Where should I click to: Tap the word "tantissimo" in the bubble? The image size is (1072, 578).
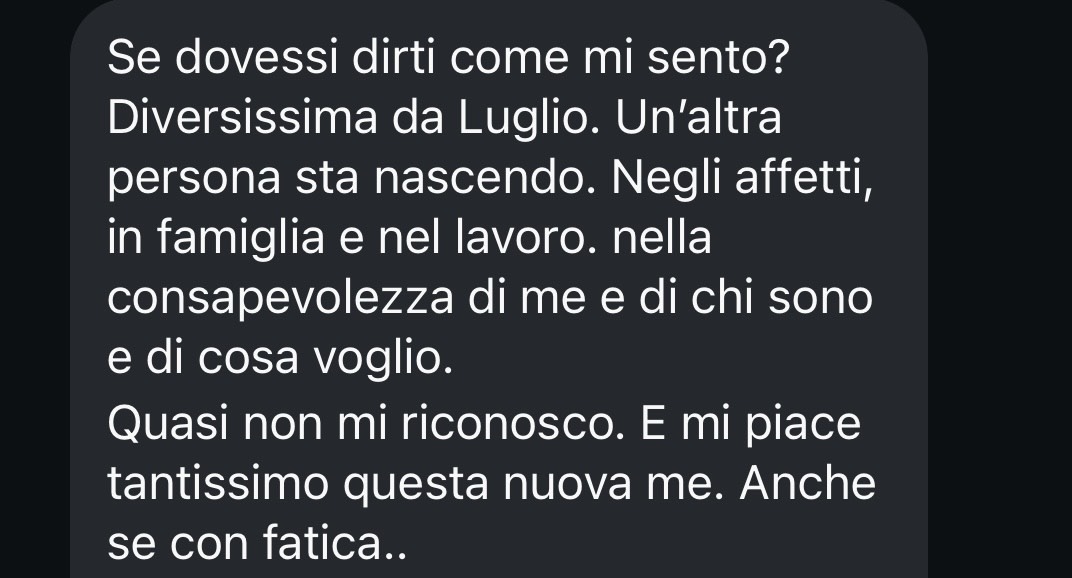click(218, 484)
